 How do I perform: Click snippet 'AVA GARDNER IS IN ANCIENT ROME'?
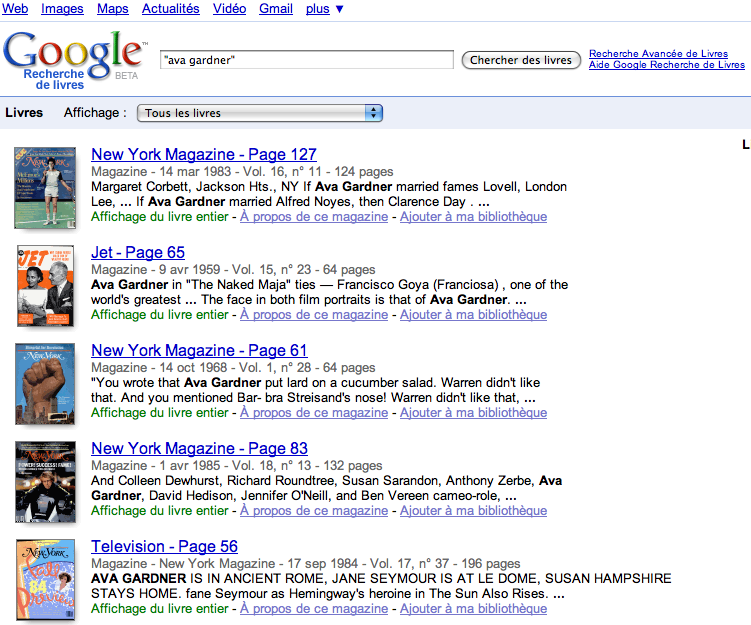pos(381,586)
